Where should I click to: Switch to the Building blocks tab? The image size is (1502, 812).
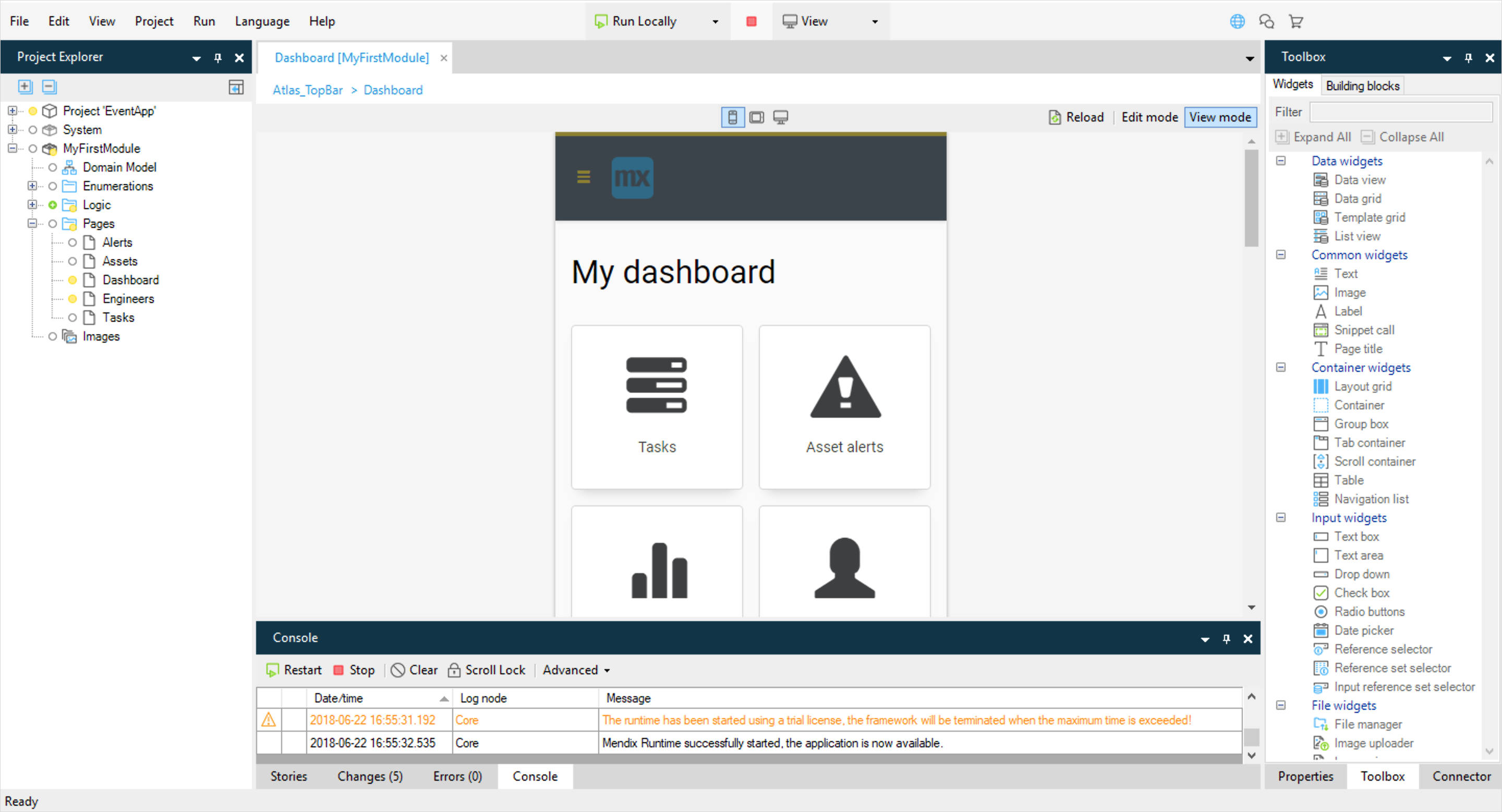click(1362, 85)
